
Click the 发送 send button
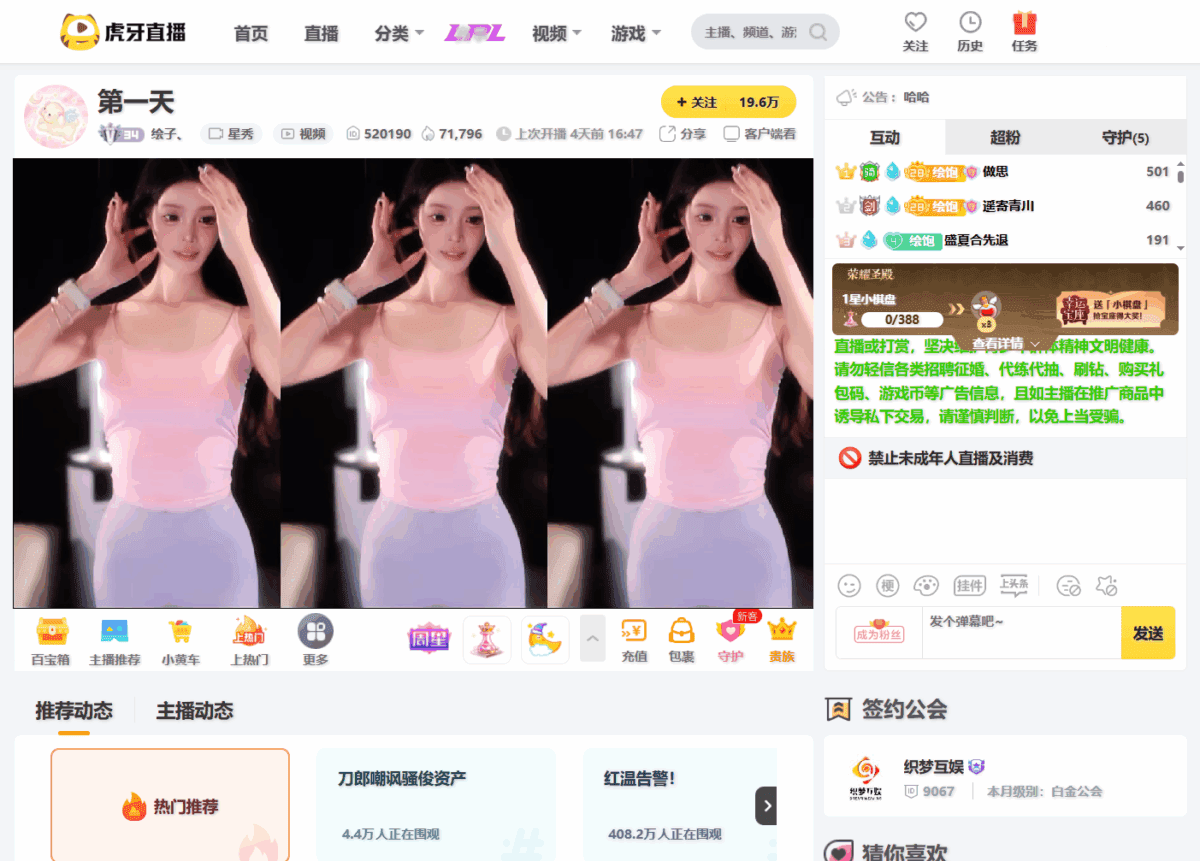(x=1148, y=633)
